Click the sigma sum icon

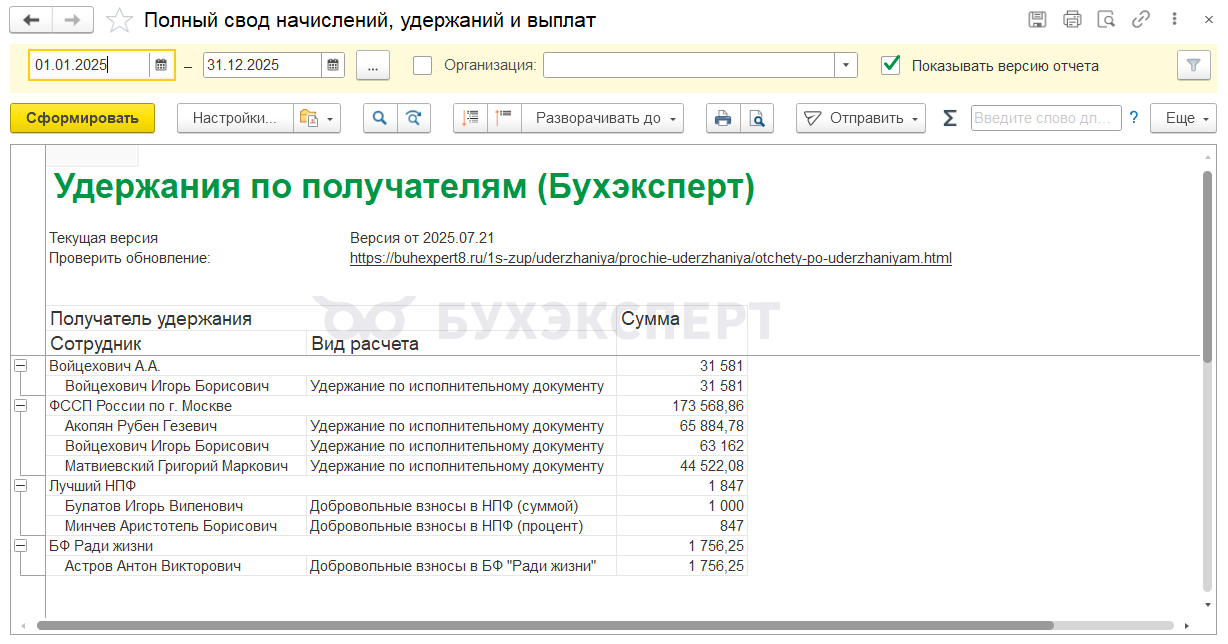click(950, 118)
